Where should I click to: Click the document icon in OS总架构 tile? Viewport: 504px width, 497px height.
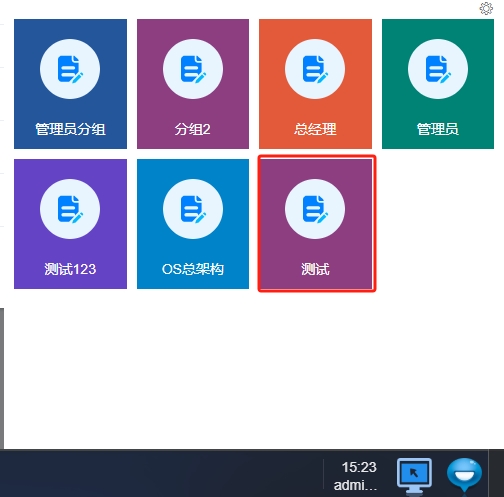click(193, 209)
